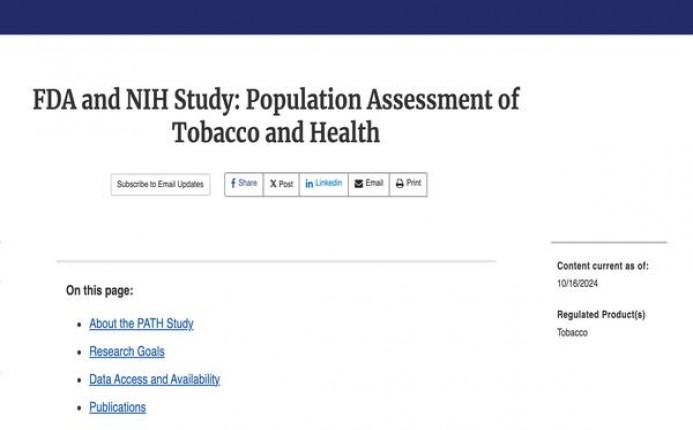Click the Facebook Share icon
Viewport: 693px width, 430px height.
[x=233, y=184]
